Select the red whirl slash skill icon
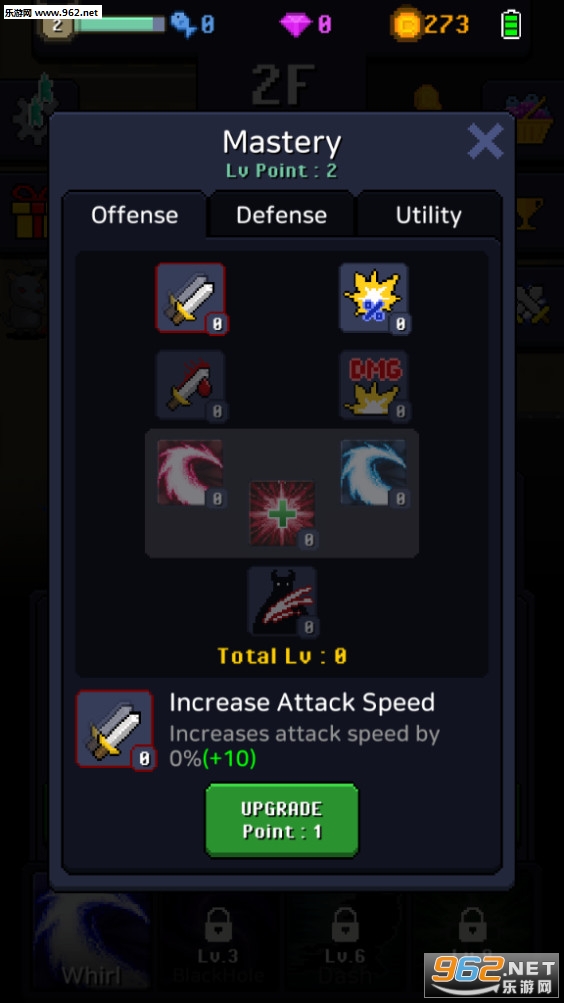This screenshot has height=1003, width=564. (191, 473)
